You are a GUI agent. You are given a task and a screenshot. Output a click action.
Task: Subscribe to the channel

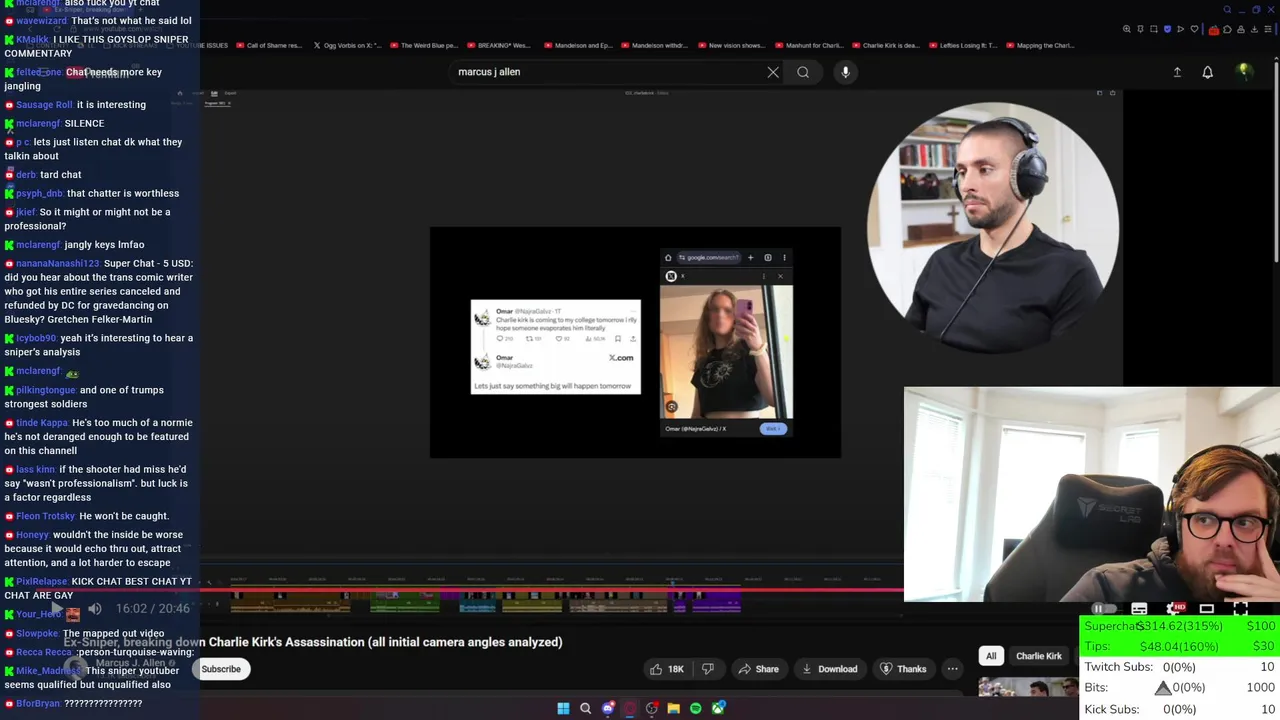click(x=221, y=669)
